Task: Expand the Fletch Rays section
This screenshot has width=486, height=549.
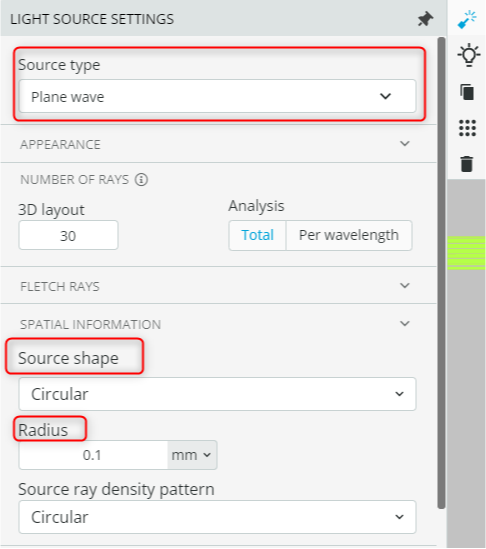Action: pos(218,286)
